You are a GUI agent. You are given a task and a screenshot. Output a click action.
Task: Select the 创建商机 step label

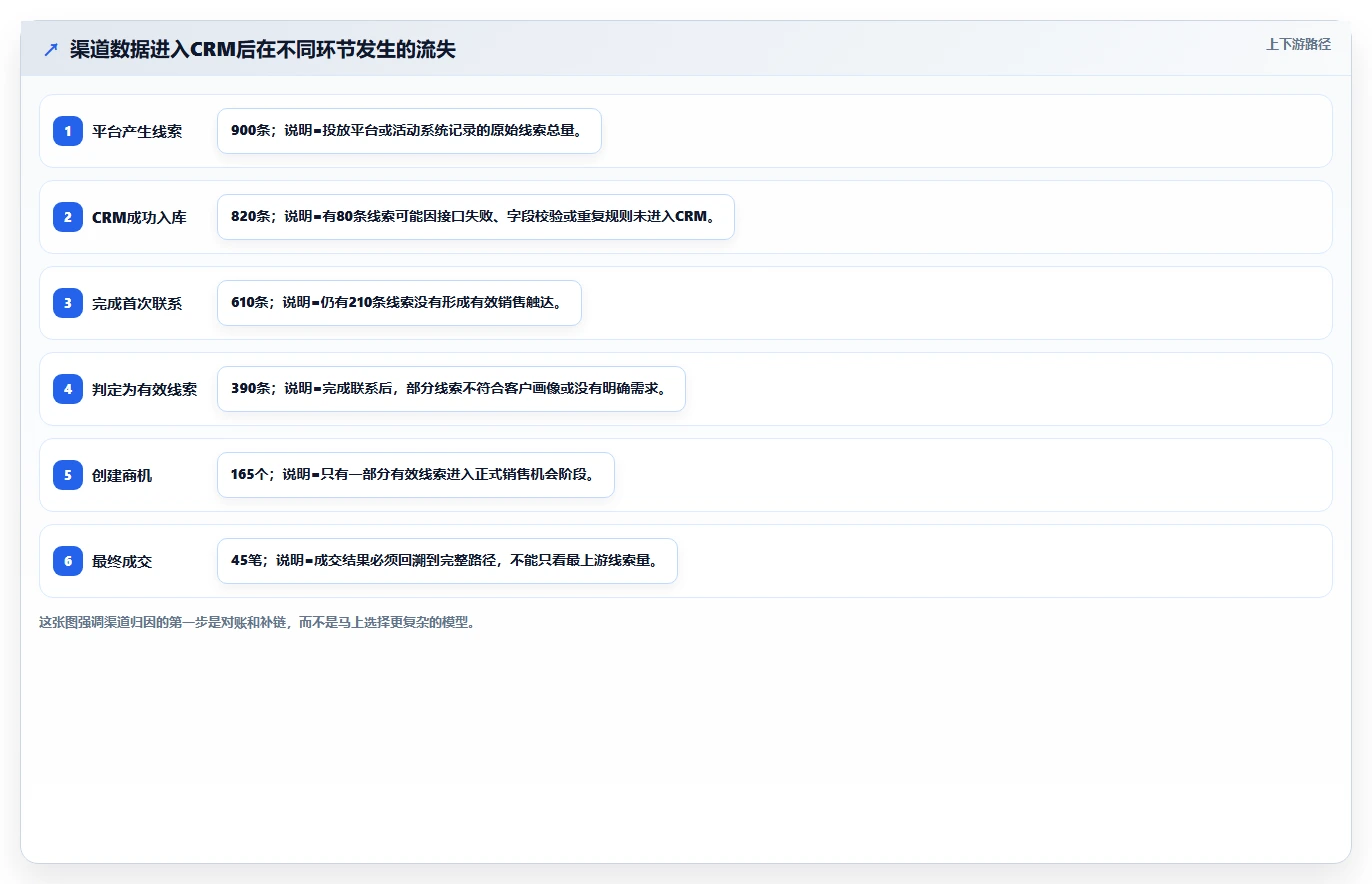pyautogui.click(x=122, y=475)
